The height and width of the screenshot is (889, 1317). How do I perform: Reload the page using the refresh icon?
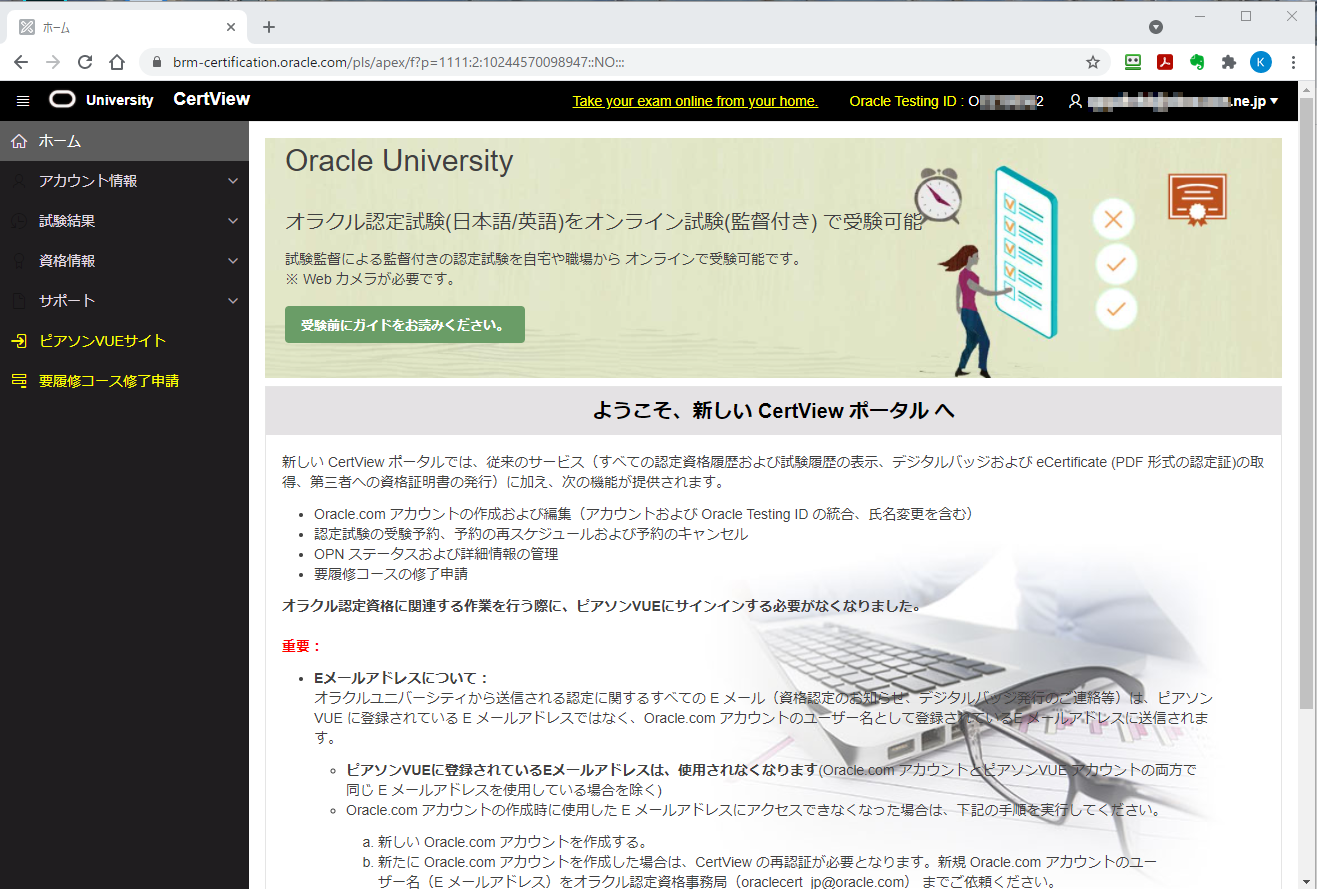click(x=85, y=62)
